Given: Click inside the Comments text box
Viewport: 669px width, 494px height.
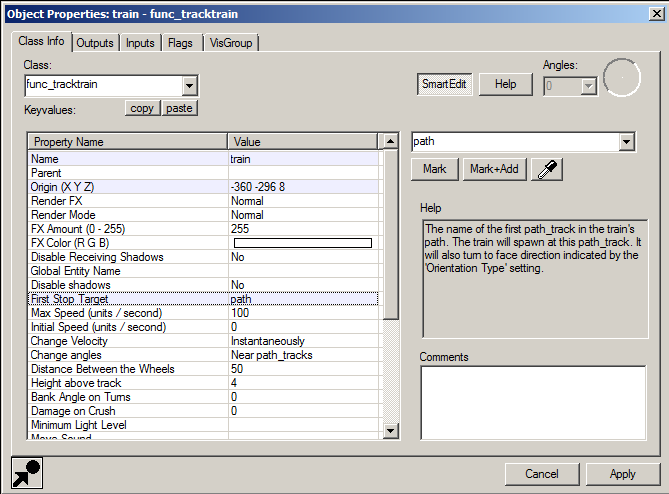Looking at the screenshot, I should pos(532,402).
